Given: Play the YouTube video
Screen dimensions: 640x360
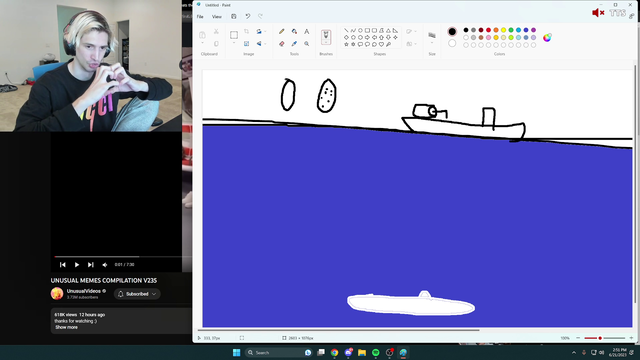Looking at the screenshot, I should pos(76,265).
